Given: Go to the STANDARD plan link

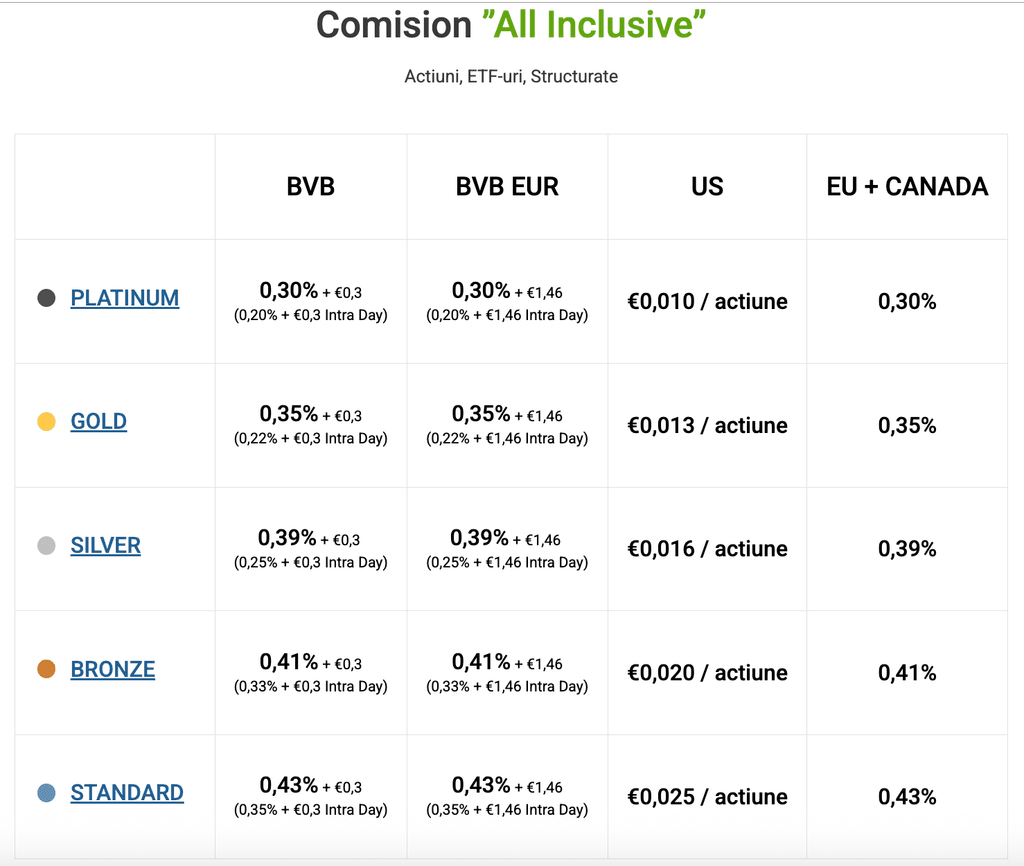Looking at the screenshot, I should [127, 793].
